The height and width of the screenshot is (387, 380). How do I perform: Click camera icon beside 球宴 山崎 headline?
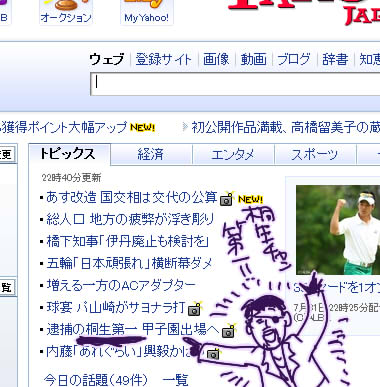pyautogui.click(x=195, y=309)
